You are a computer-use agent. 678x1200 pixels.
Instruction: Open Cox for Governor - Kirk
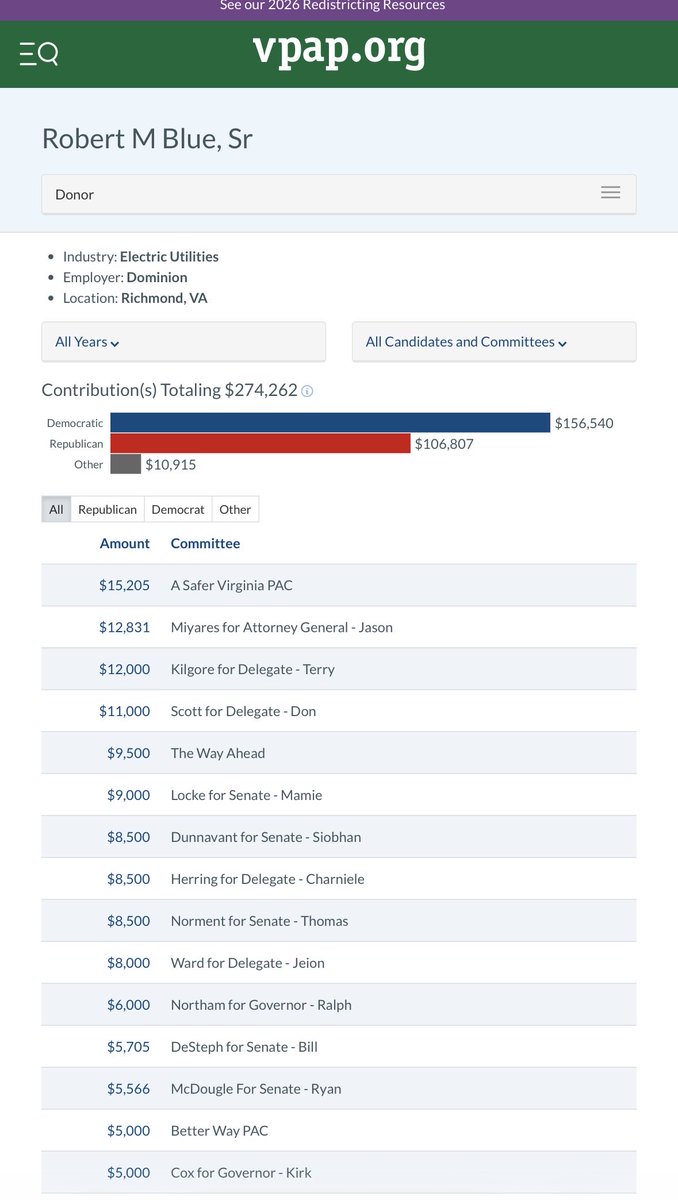(x=241, y=1173)
